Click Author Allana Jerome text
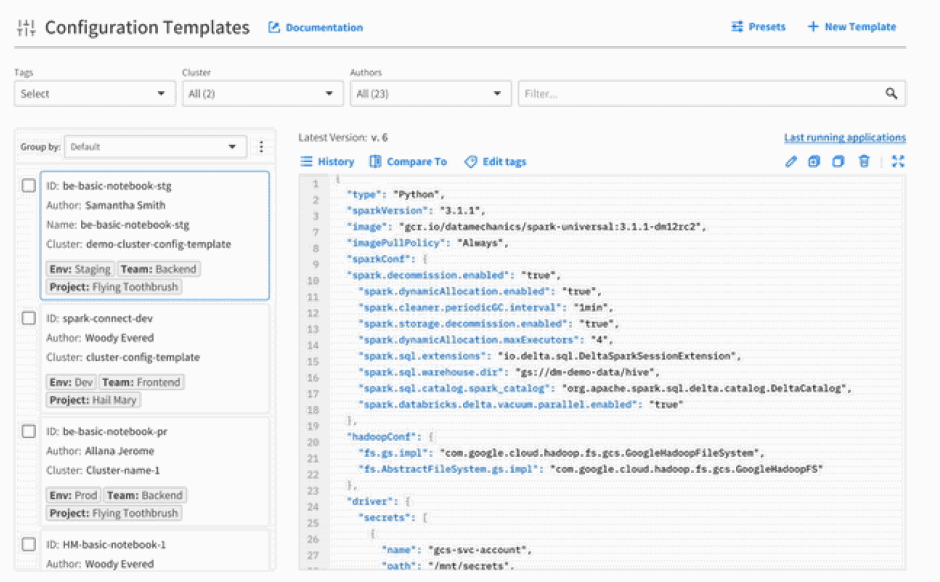The image size is (940, 582). click(x=100, y=451)
